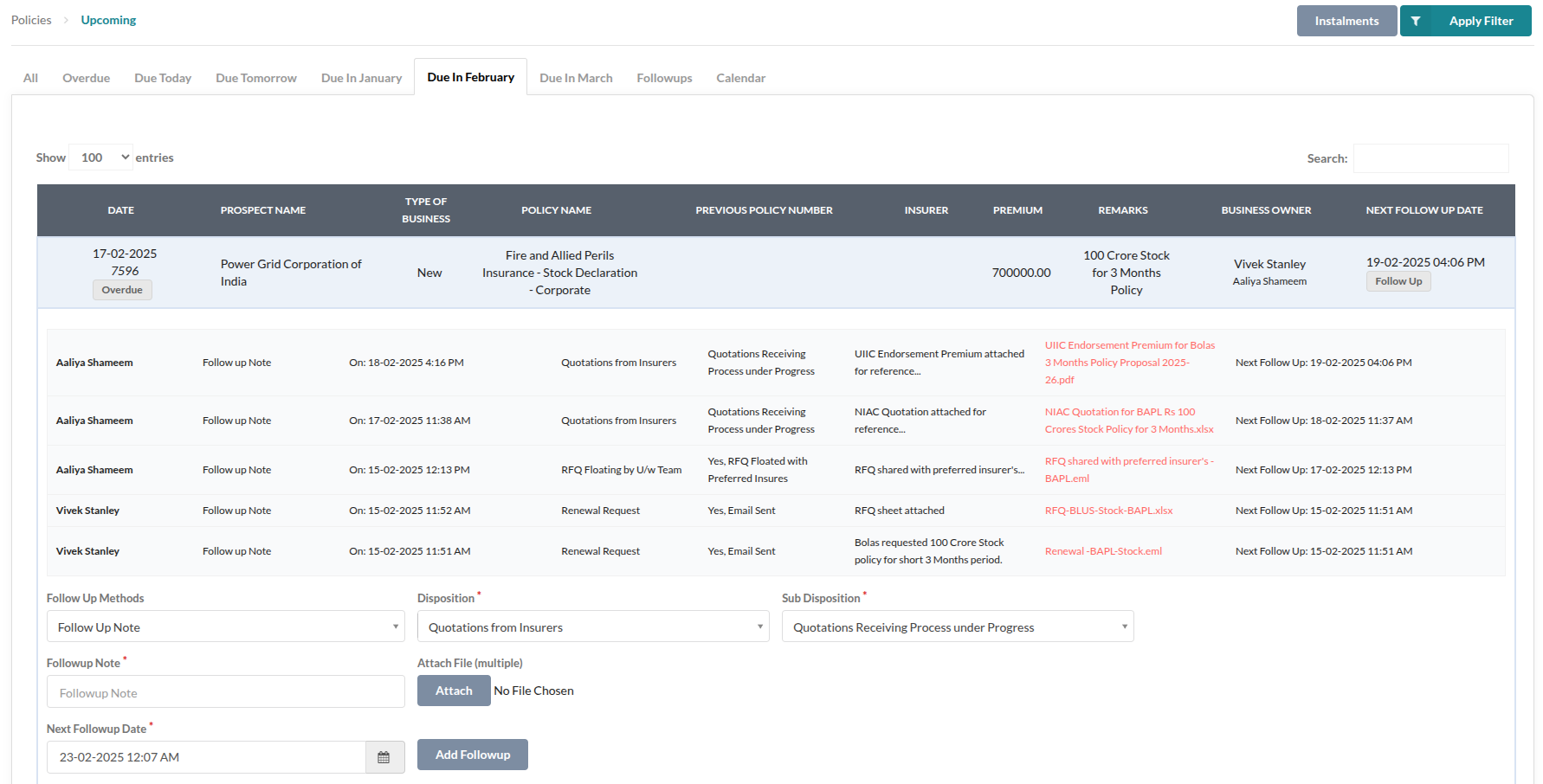Open the UIIC Endorsement Premium PDF attachment

1129,363
